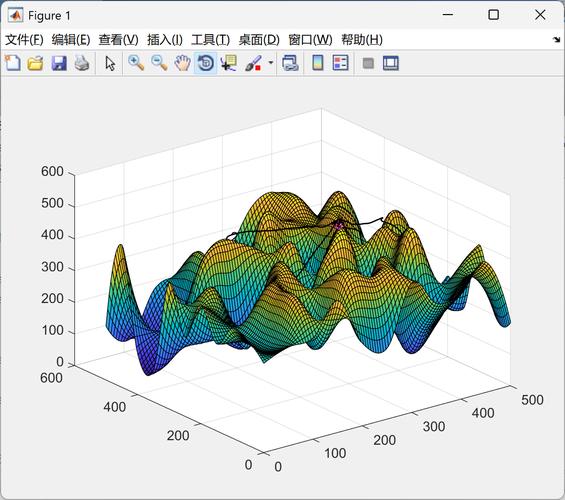Maximize the Figure 1 window
This screenshot has height=500, width=565.
tap(493, 15)
